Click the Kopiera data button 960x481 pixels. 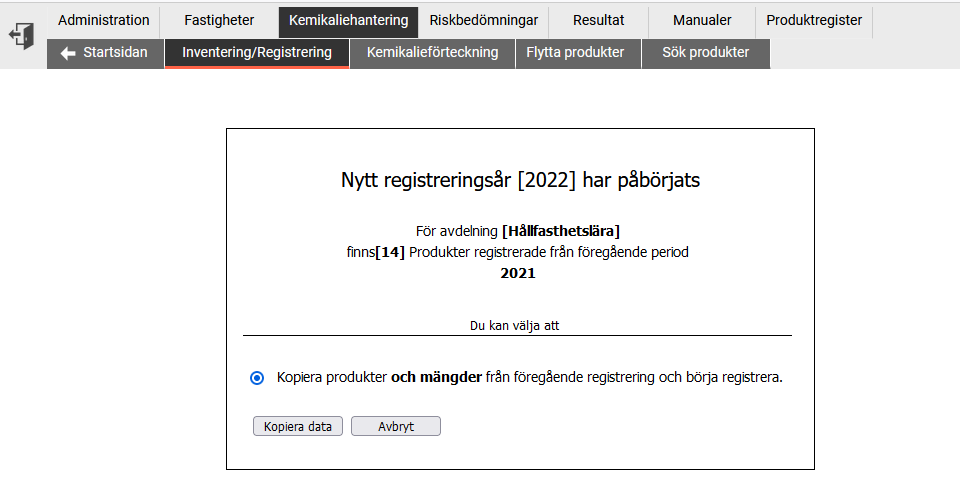[298, 427]
